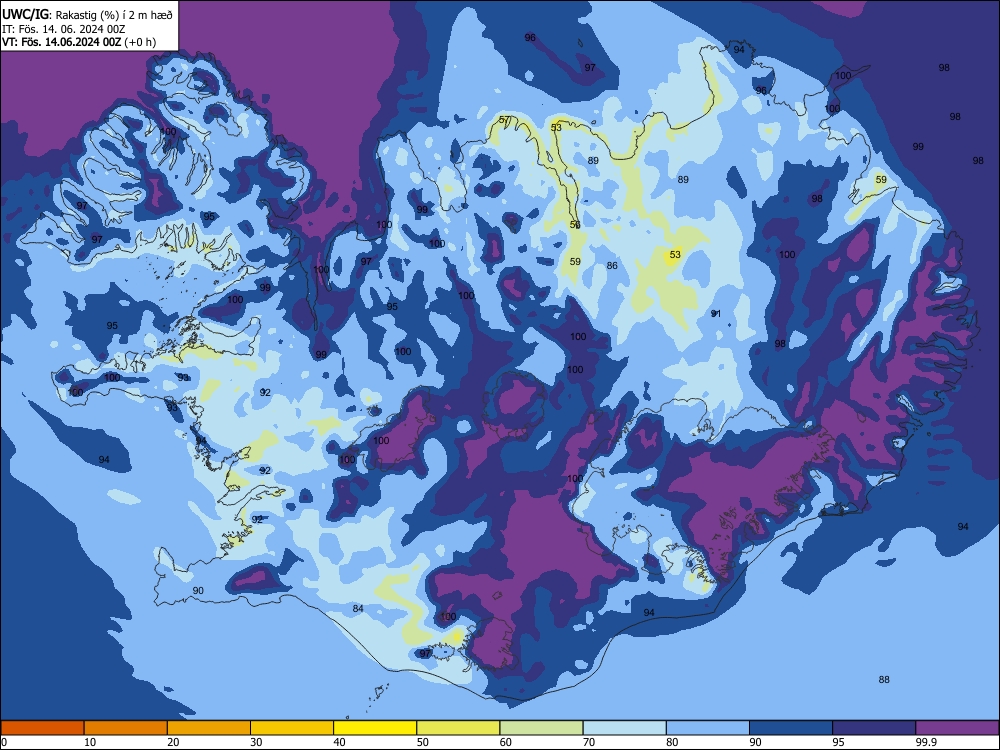Viewport: 1000px width, 750px height.
Task: Select the dark indigo 95–99.9 legend swatch
Action: (x=874, y=728)
